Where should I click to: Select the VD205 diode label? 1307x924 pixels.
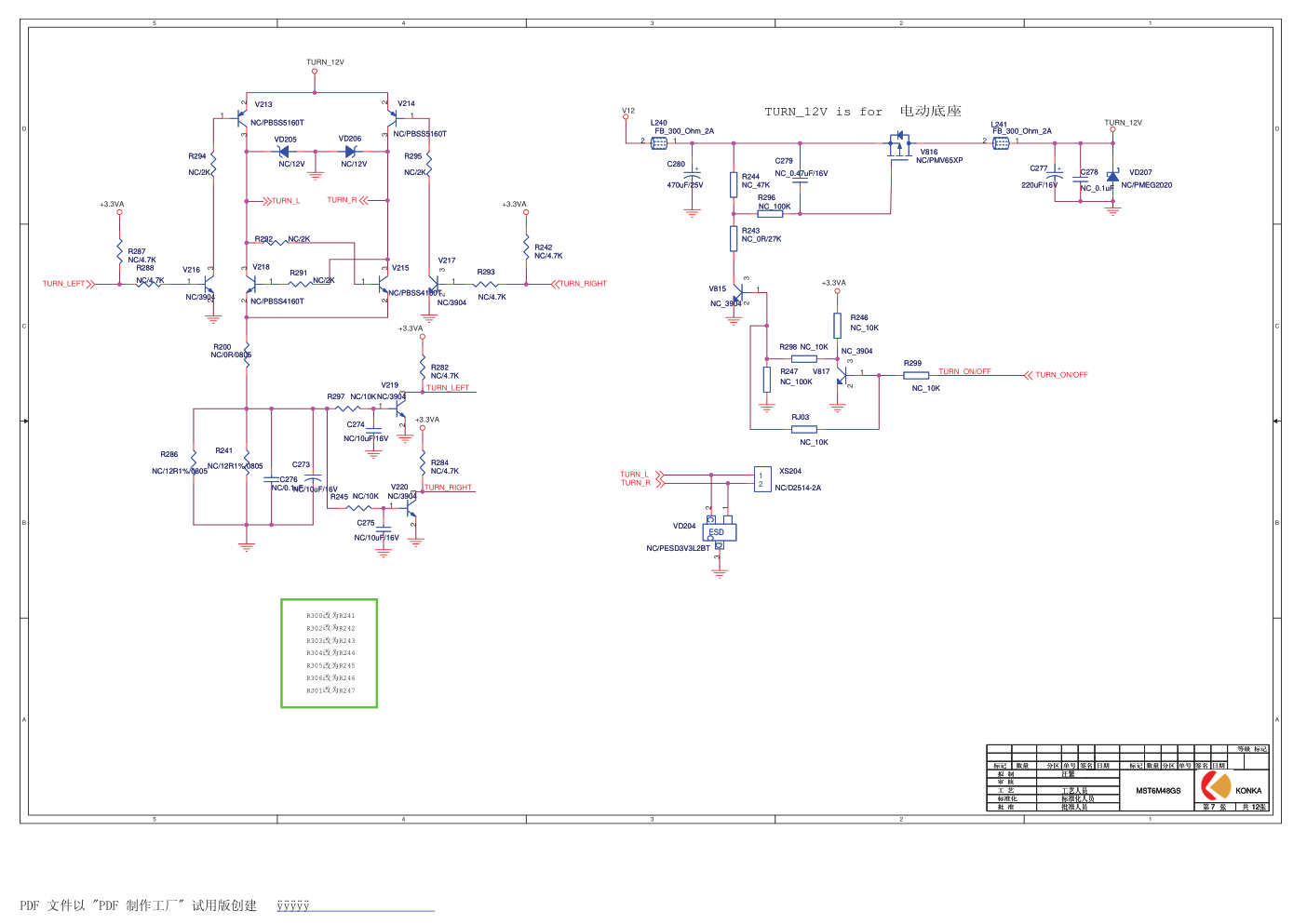point(286,140)
